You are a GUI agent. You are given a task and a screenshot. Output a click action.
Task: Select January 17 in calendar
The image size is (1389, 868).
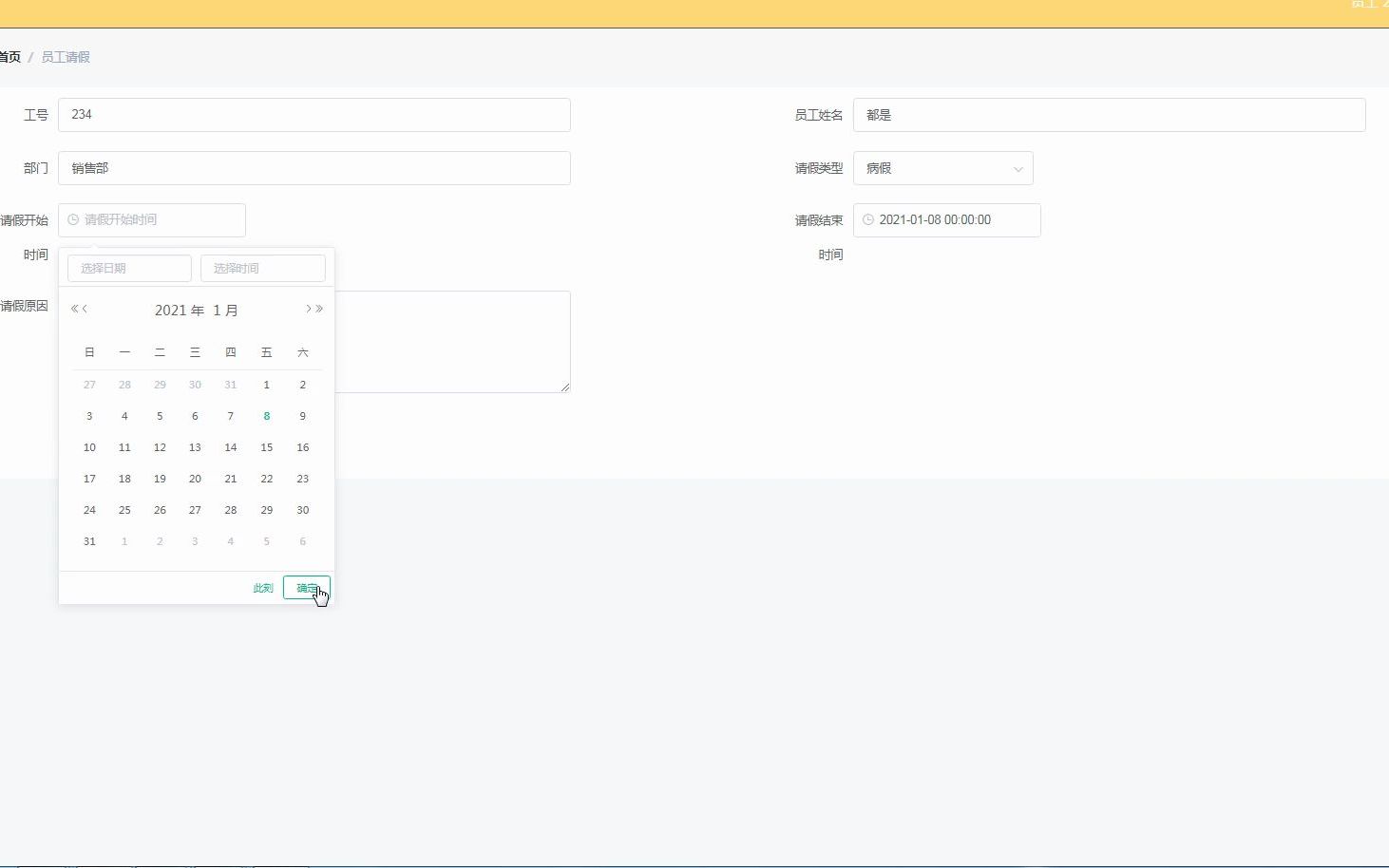coord(89,479)
